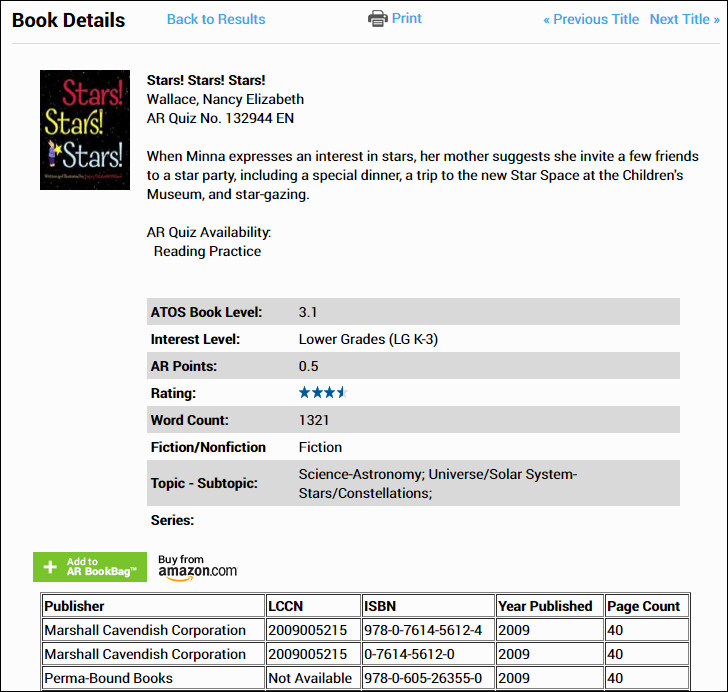728x692 pixels.
Task: Click the ISBN column header
Action: 429,606
